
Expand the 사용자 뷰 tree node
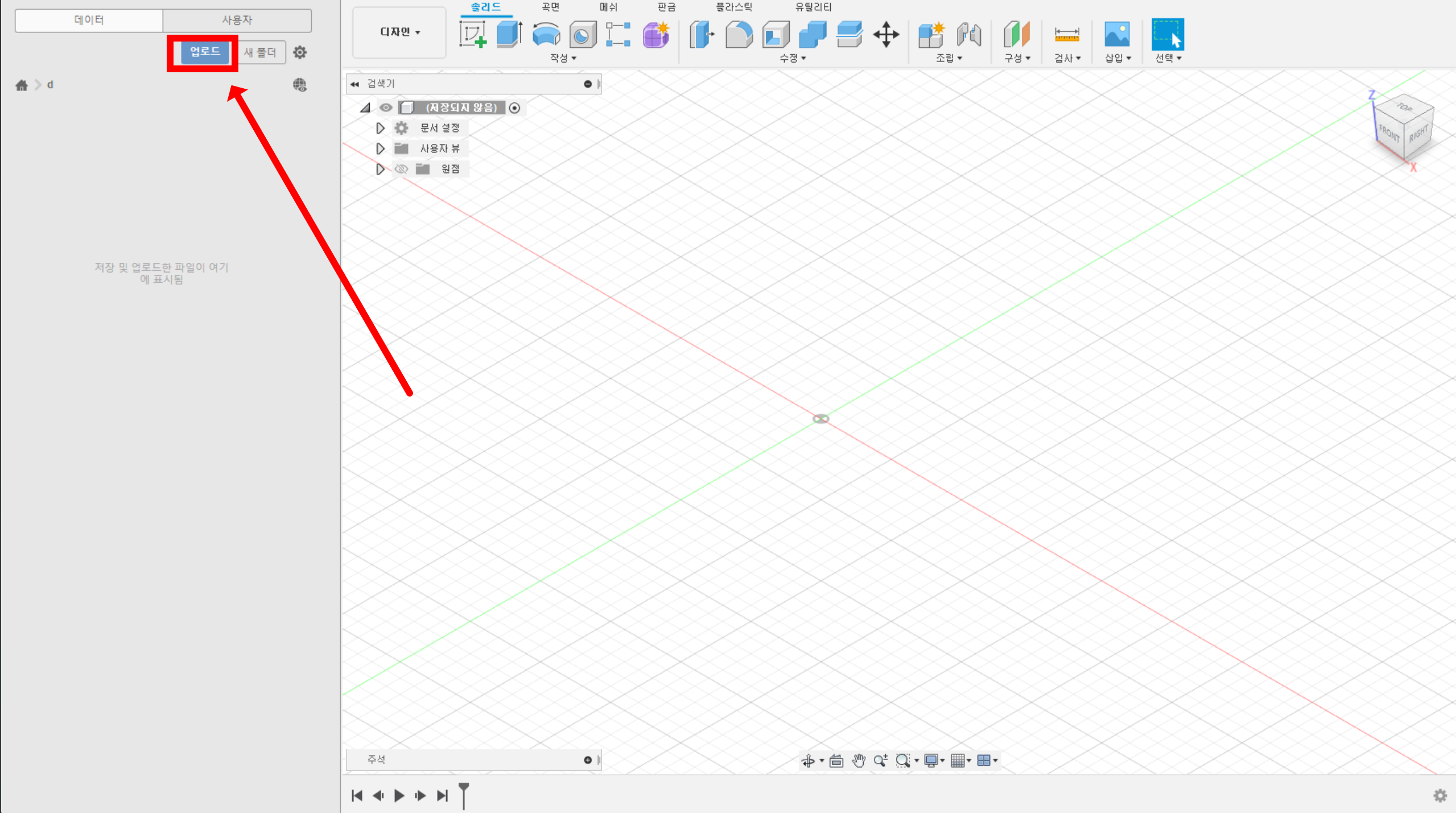380,148
